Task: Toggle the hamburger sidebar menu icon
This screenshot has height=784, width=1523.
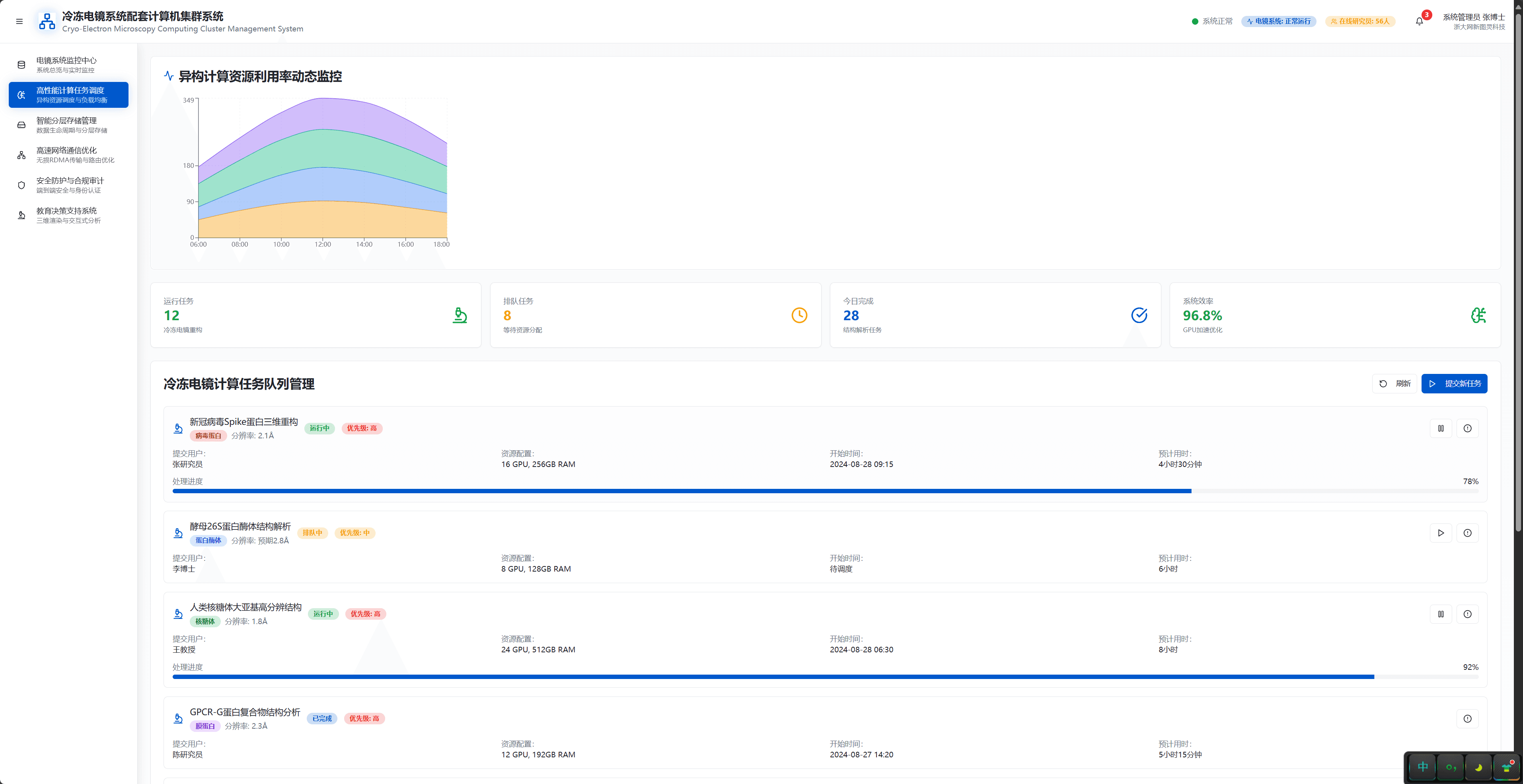Action: tap(19, 21)
